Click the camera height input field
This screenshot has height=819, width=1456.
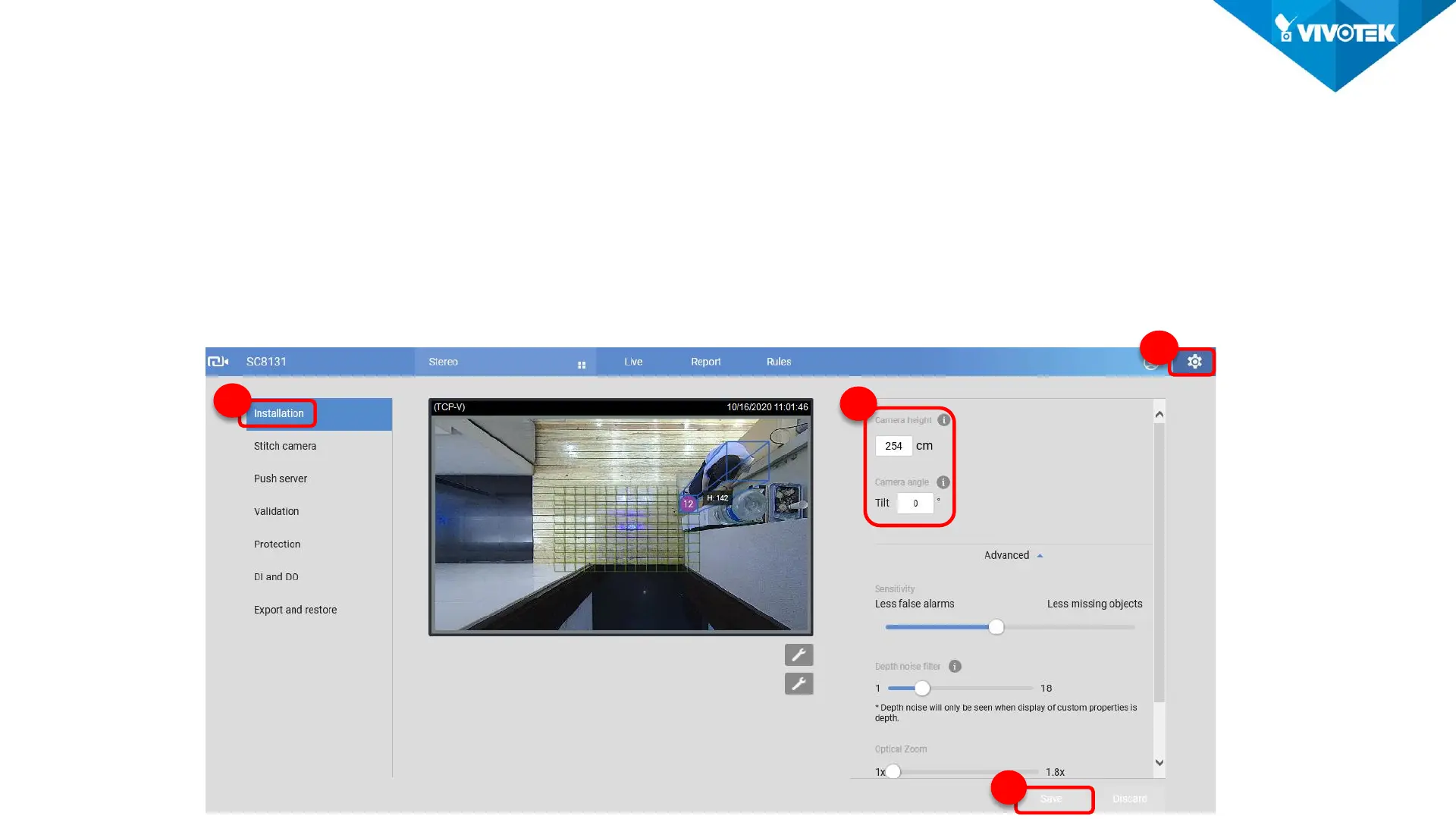click(x=893, y=446)
